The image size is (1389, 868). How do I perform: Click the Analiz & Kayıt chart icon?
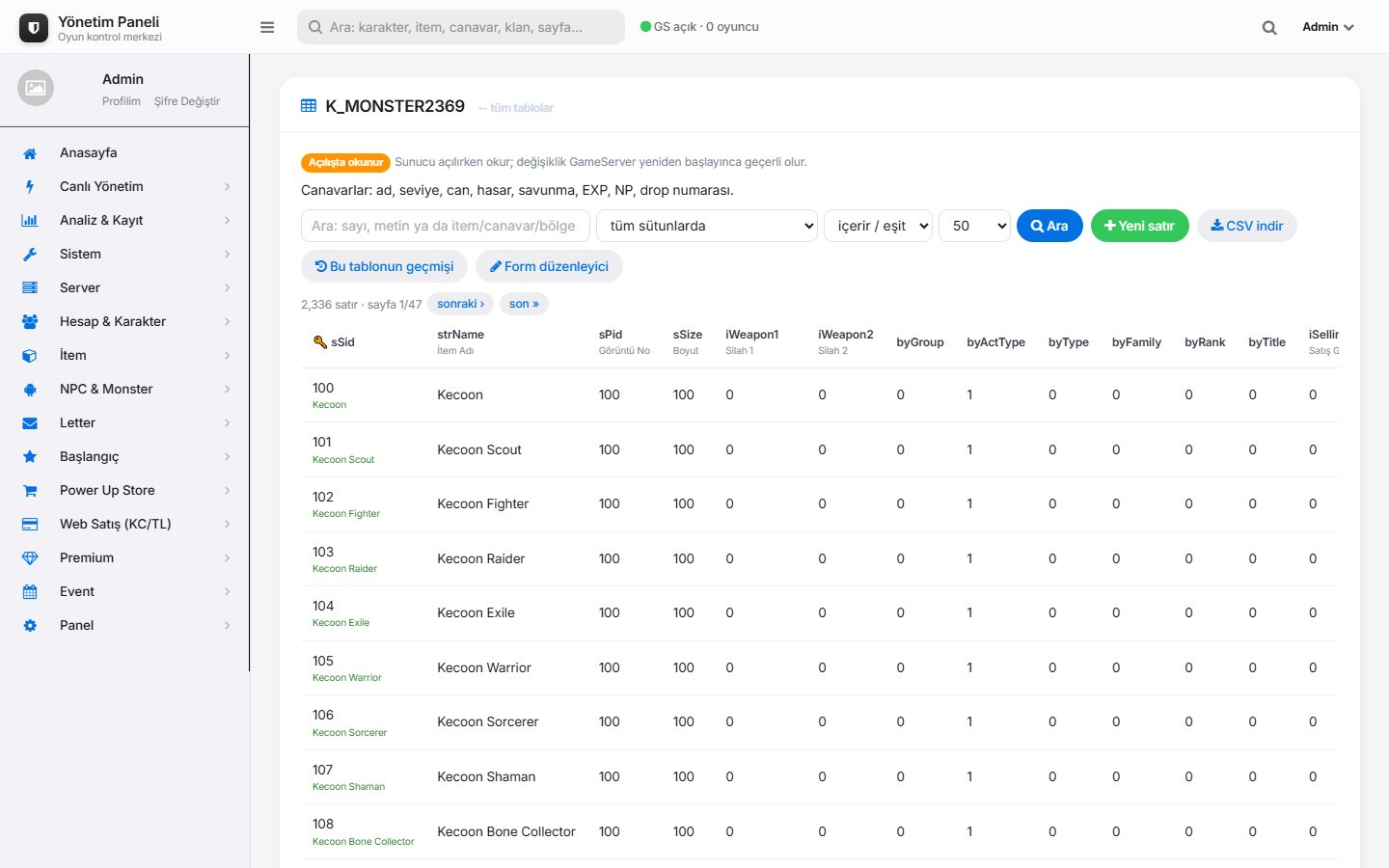tap(30, 221)
